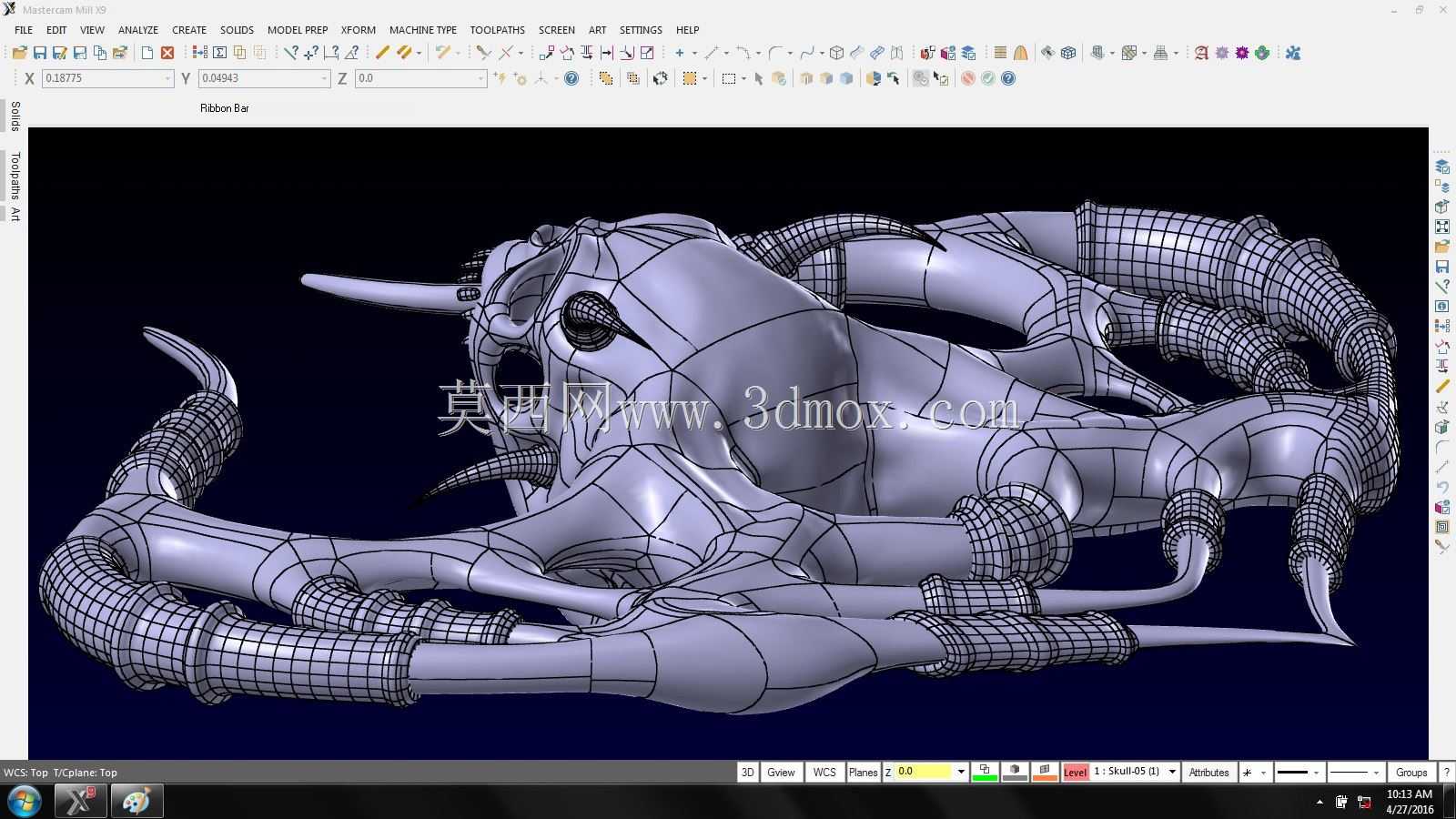Click the Planes button

coord(863,772)
